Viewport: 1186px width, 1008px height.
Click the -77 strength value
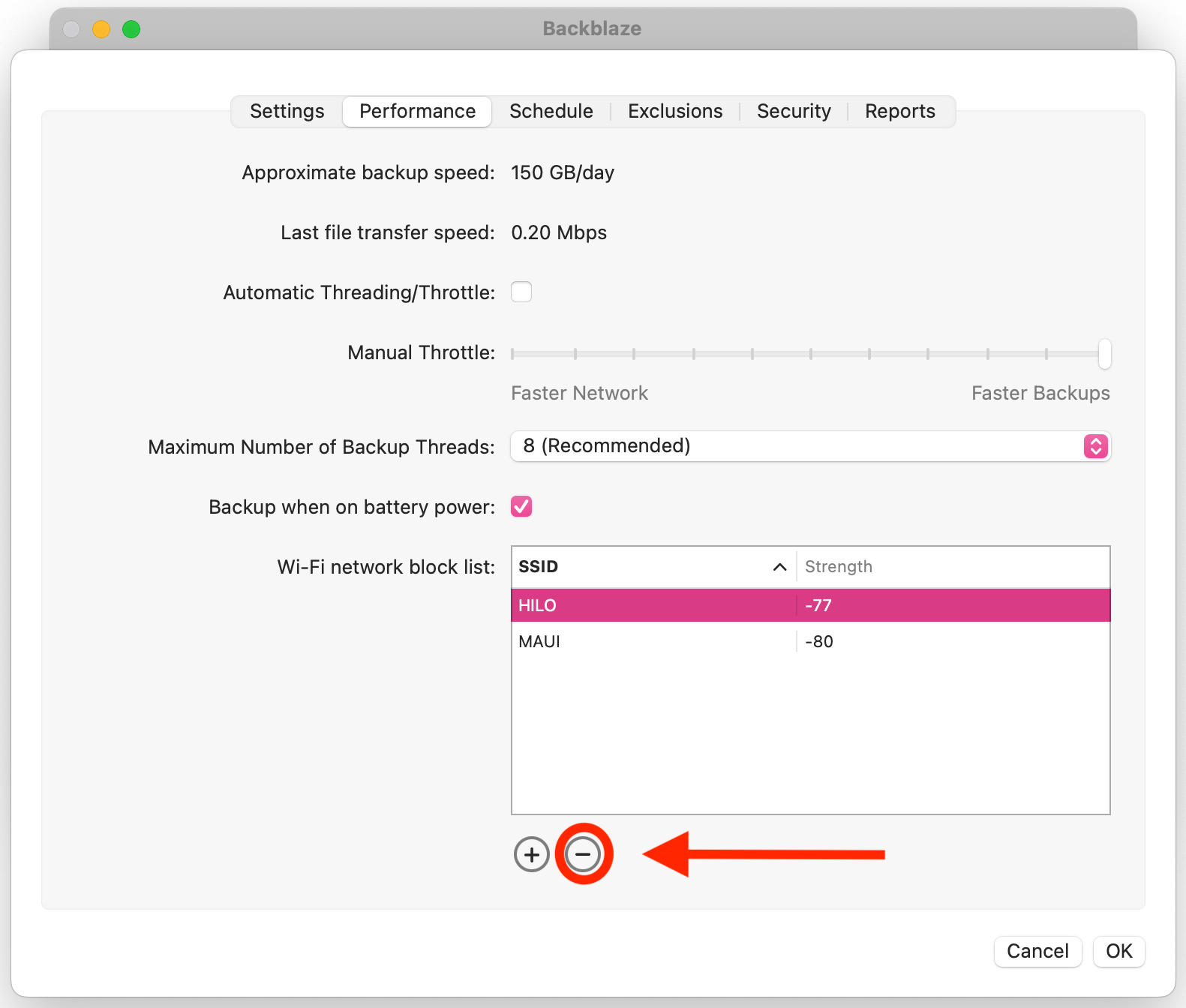[818, 605]
